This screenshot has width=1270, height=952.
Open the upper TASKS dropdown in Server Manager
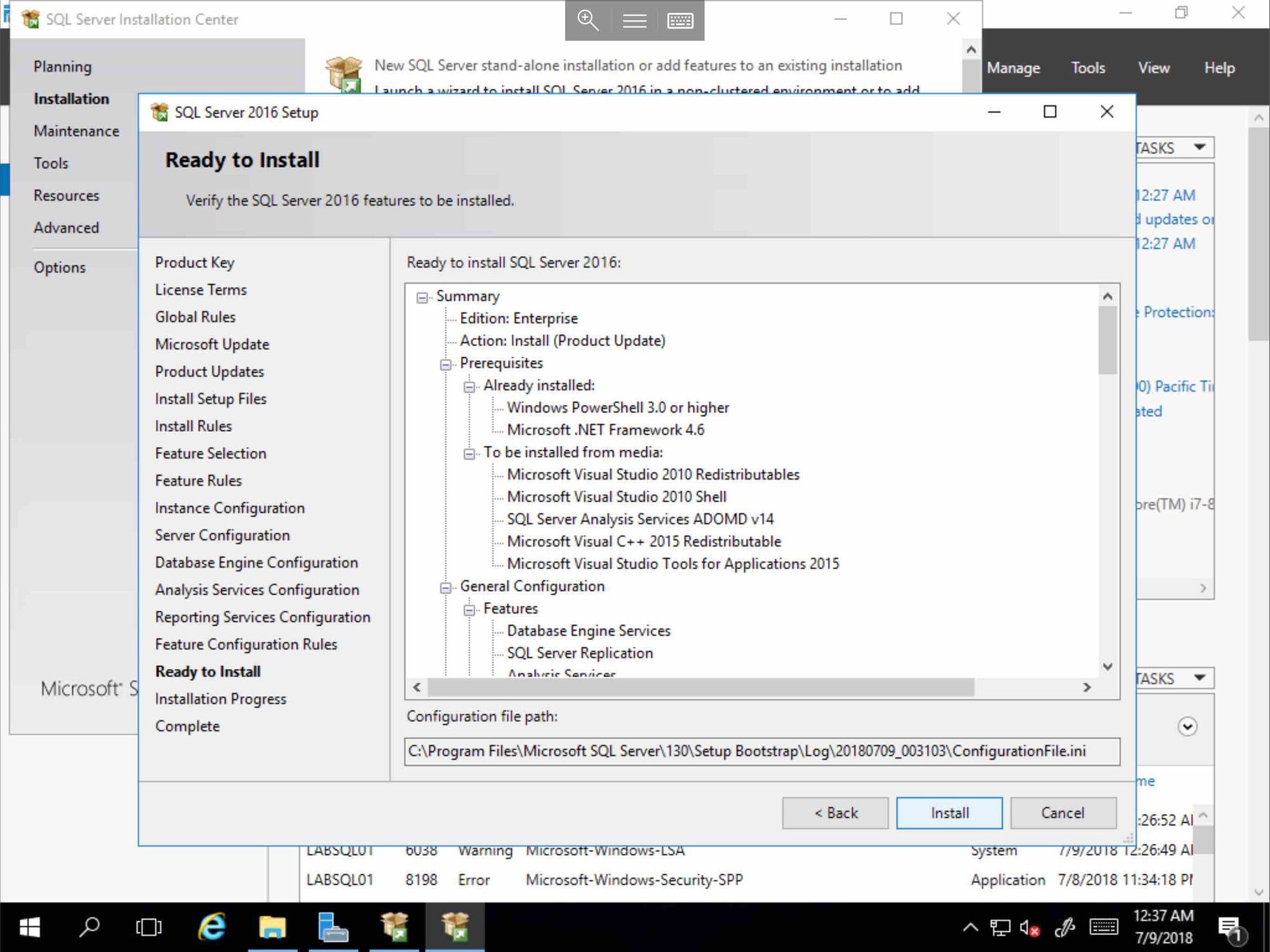pyautogui.click(x=1175, y=147)
